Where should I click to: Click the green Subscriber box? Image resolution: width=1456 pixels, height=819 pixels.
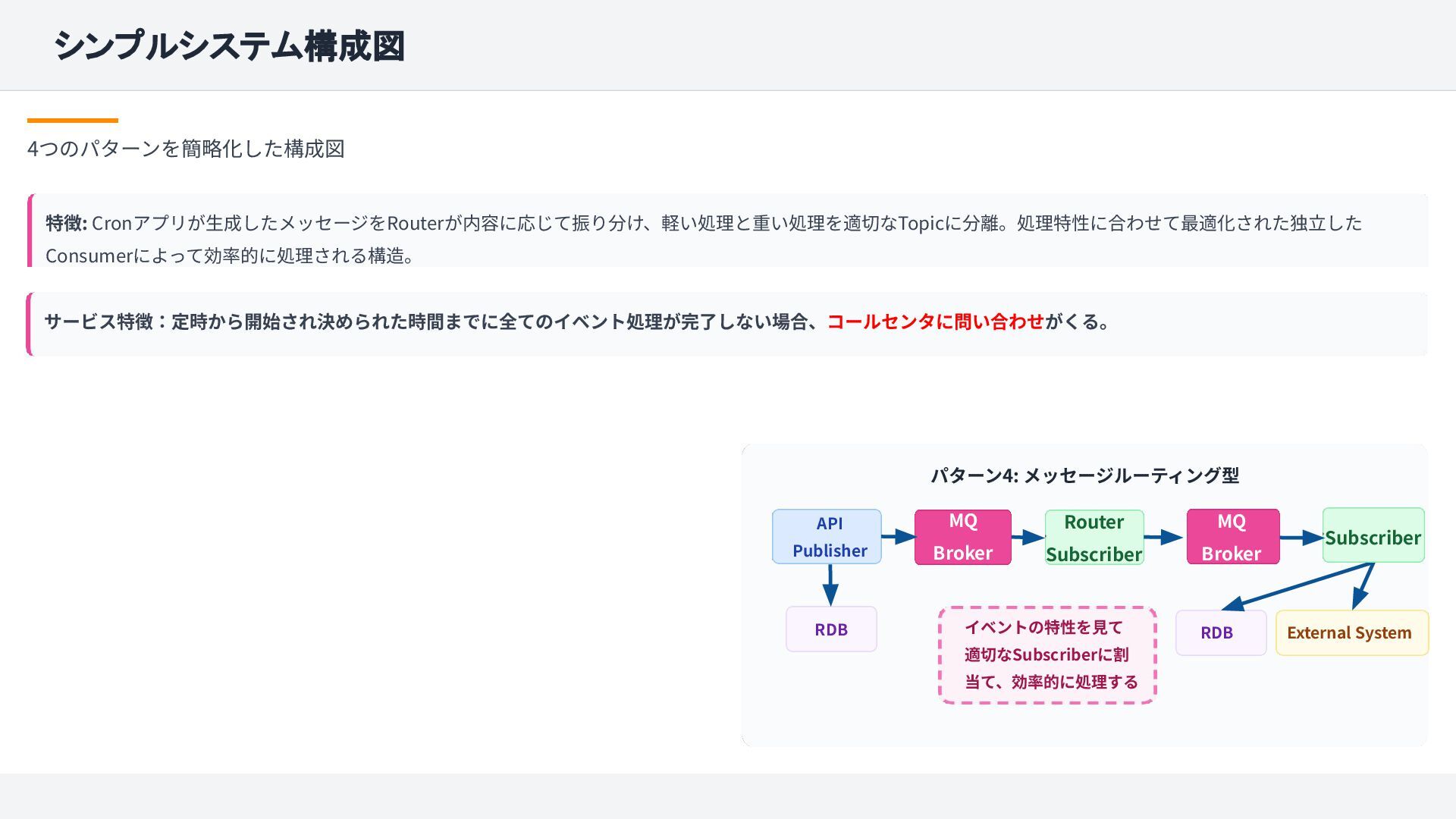1373,536
